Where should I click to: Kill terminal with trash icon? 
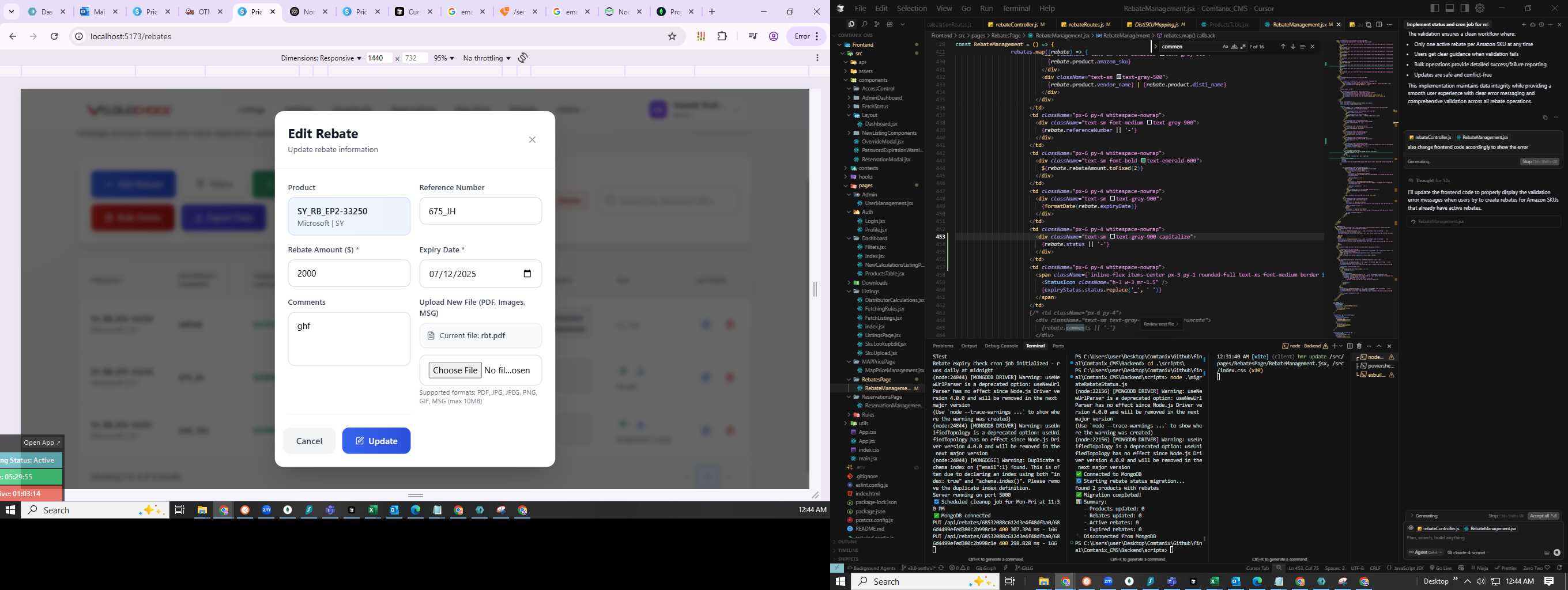click(x=1359, y=346)
